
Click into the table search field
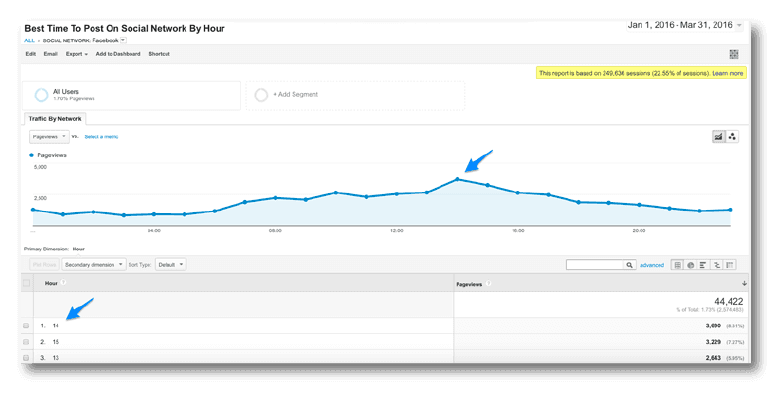click(x=595, y=265)
